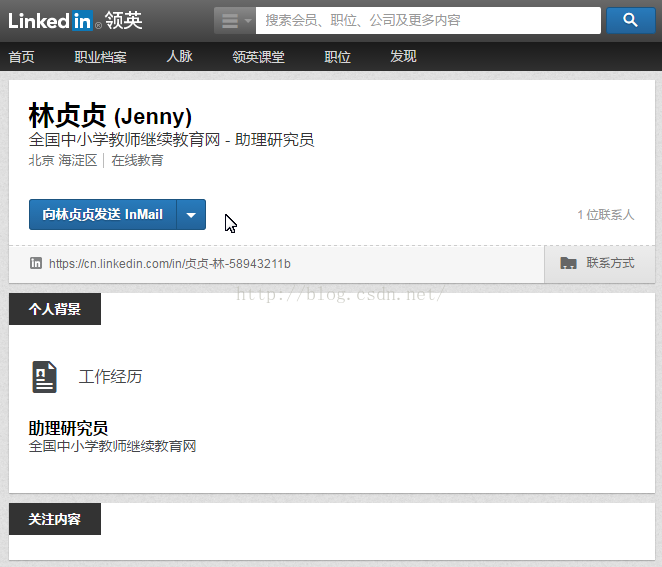Click the blue magnifier search button
The image size is (662, 567).
point(631,20)
